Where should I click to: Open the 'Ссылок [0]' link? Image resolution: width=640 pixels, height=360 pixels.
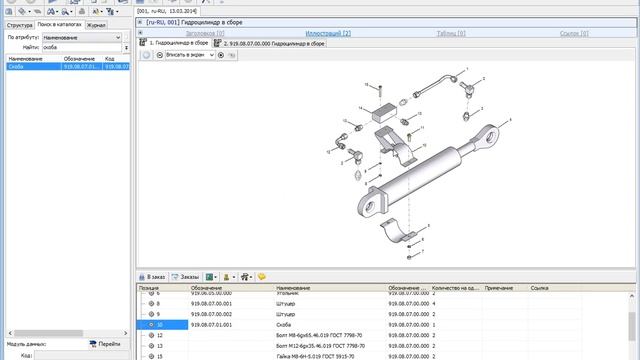tap(574, 33)
